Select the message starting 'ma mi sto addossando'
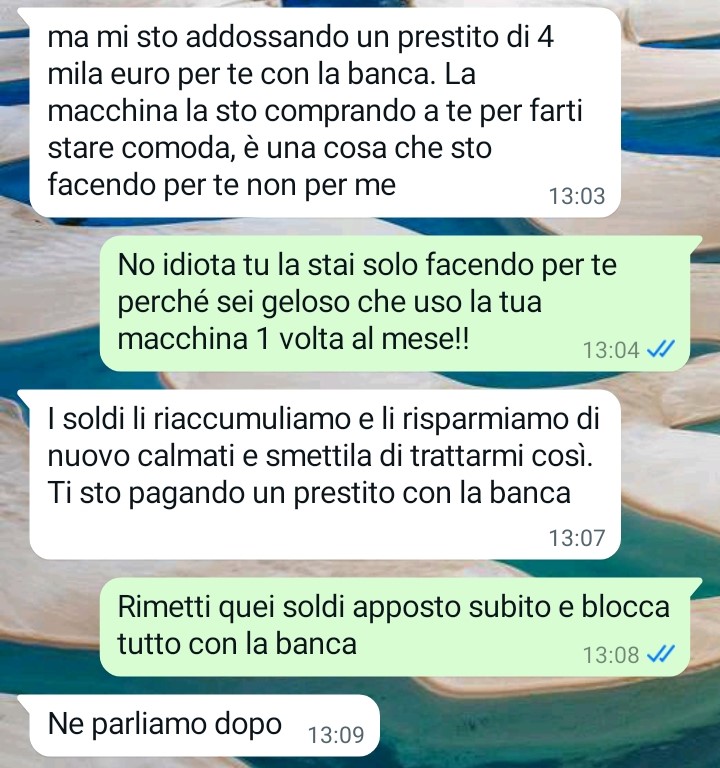The width and height of the screenshot is (720, 768). 325,112
